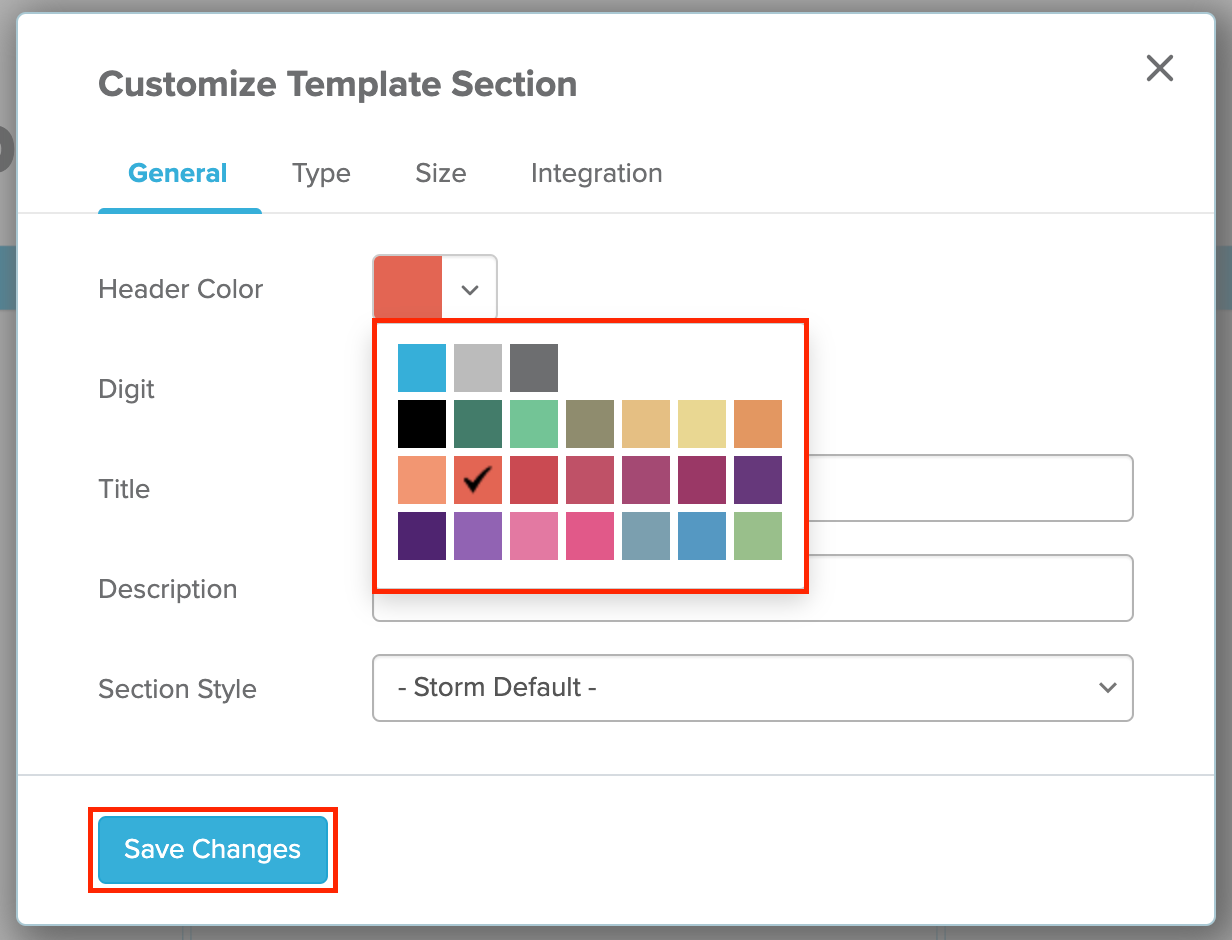
Task: Pick the sky blue color swatch
Action: pyautogui.click(x=422, y=368)
